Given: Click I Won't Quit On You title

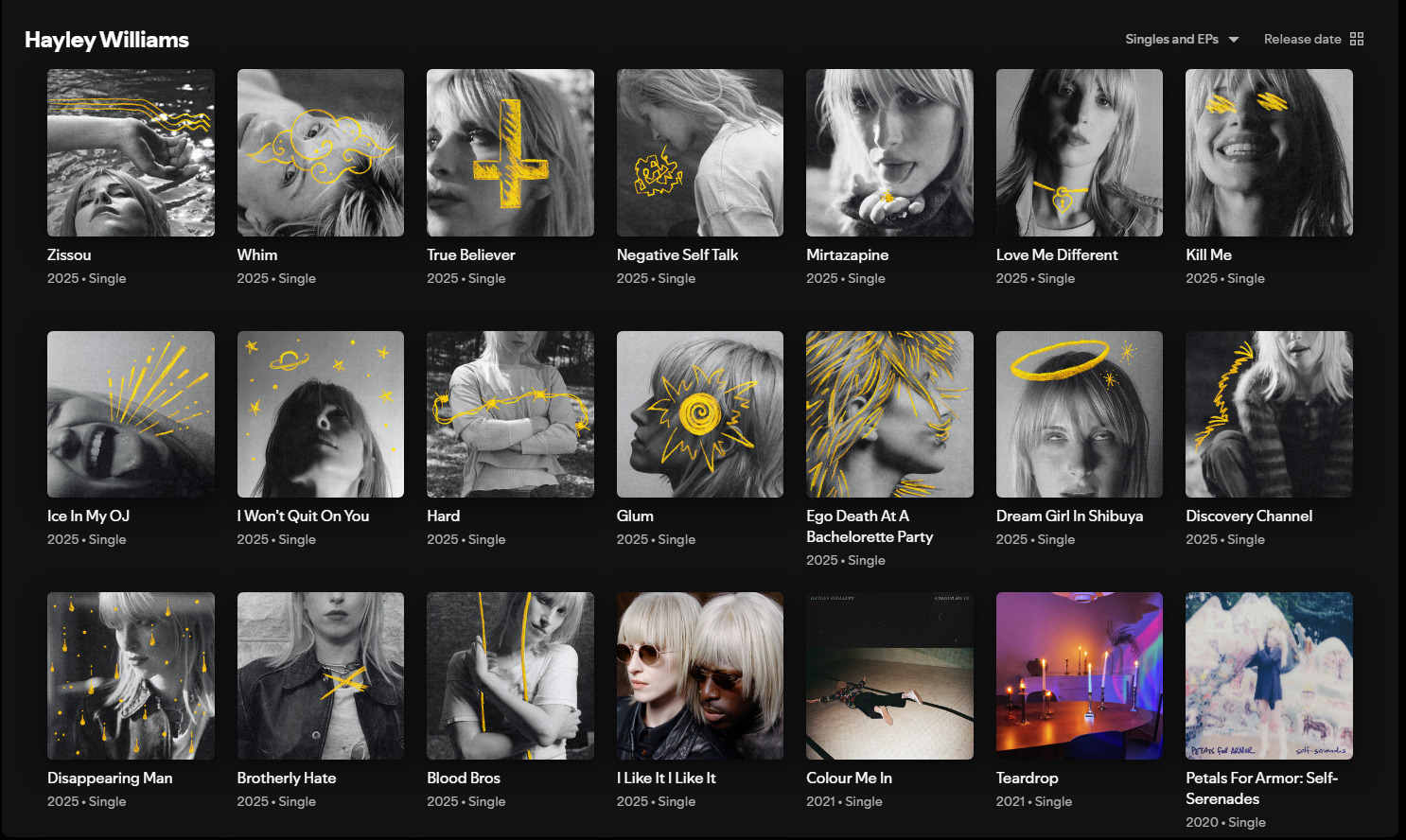Looking at the screenshot, I should (x=303, y=516).
